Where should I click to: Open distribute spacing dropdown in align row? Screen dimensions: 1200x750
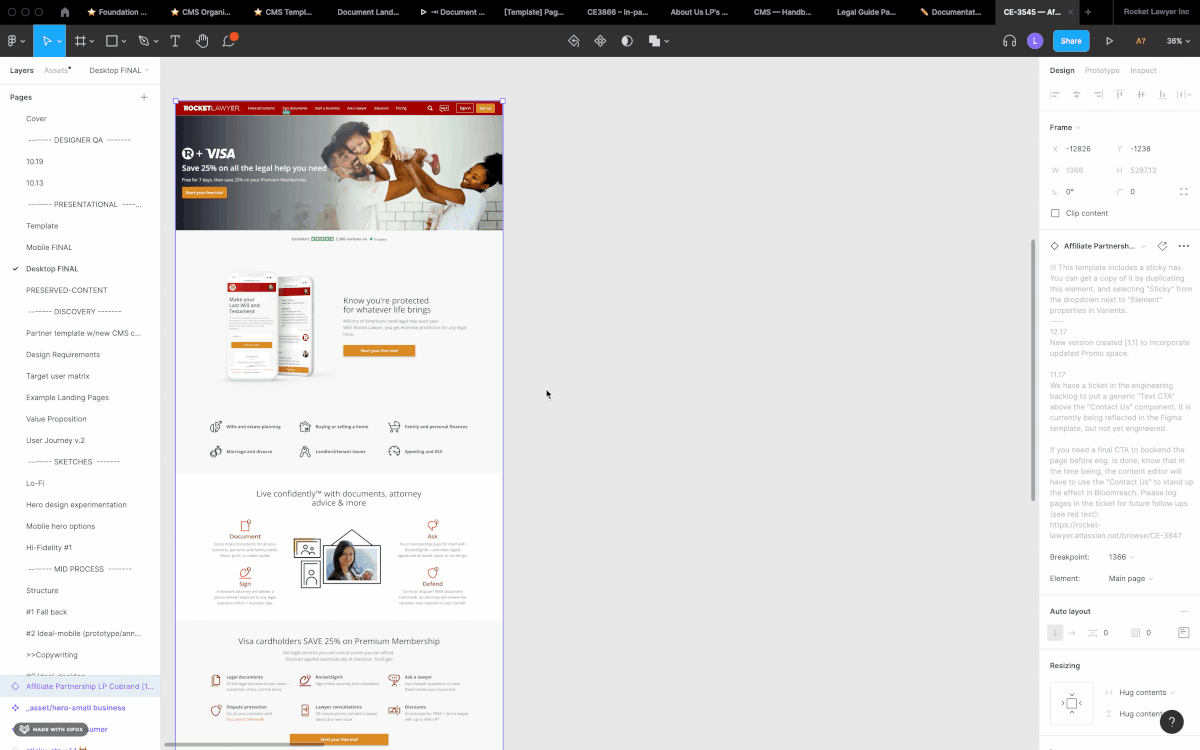tap(1185, 94)
